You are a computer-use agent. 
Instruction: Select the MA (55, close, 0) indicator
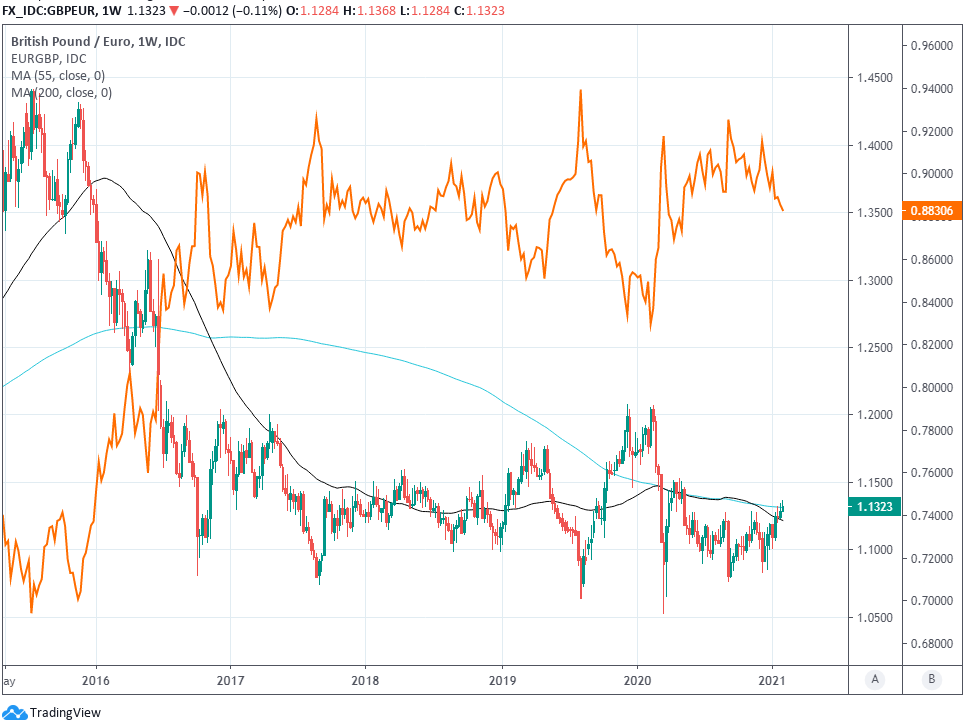pos(60,76)
